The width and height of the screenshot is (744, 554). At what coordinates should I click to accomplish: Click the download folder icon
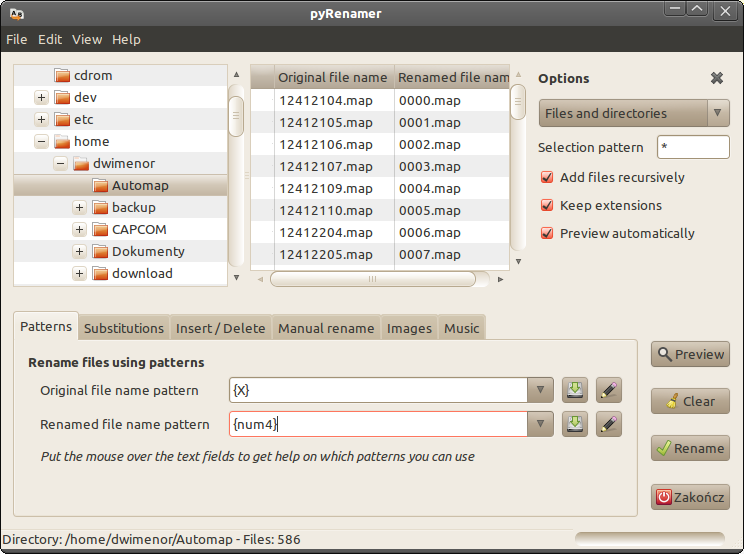coord(100,273)
